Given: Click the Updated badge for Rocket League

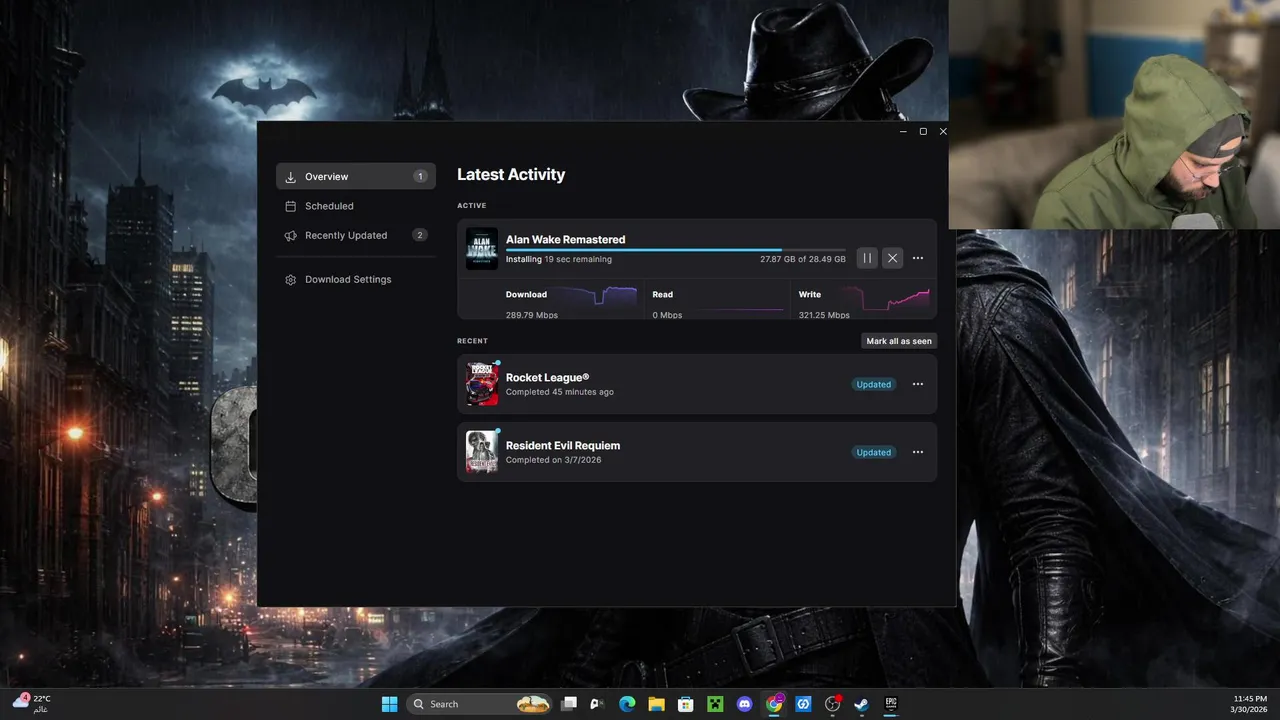Looking at the screenshot, I should point(873,384).
